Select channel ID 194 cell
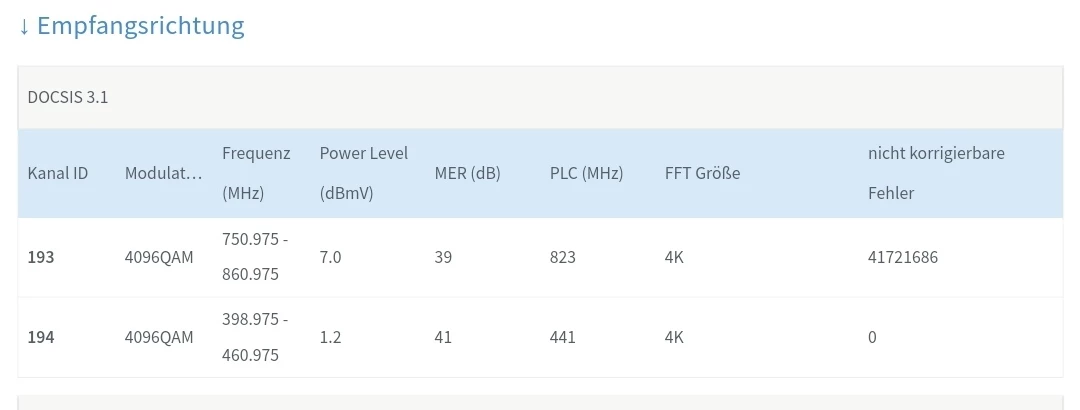1080x410 pixels. tap(41, 337)
